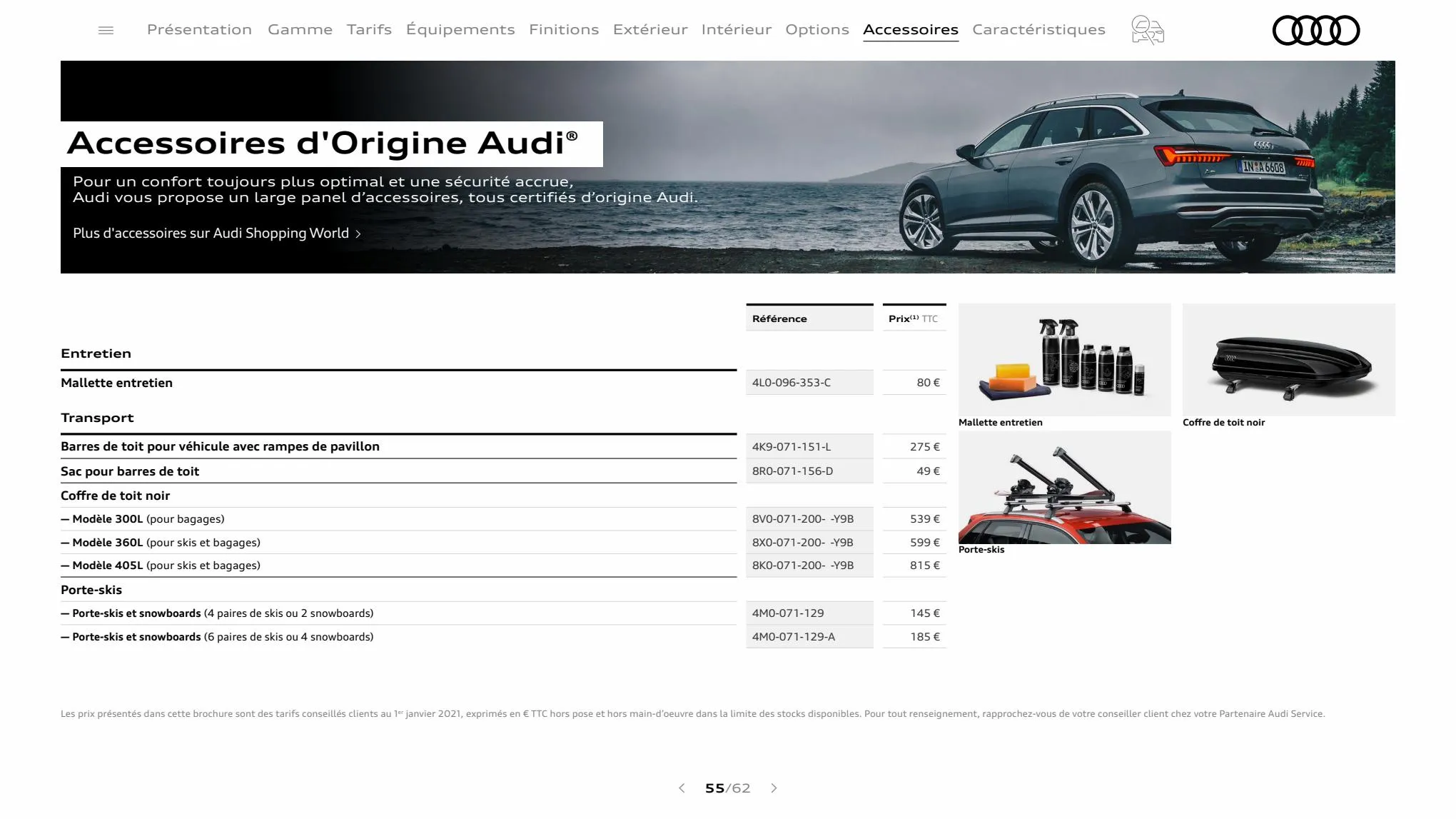The image size is (1456, 819).
Task: Open the Extérieur tab
Action: (650, 29)
